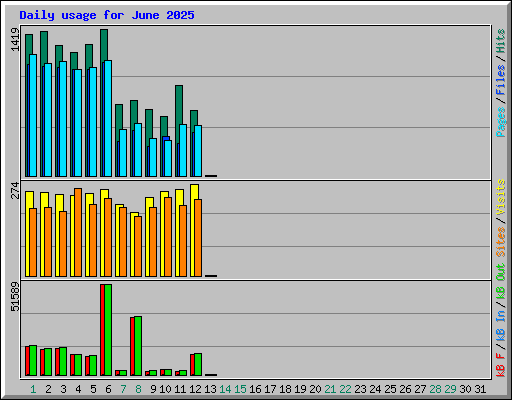Click day 16 on the x-axis

(x=255, y=389)
